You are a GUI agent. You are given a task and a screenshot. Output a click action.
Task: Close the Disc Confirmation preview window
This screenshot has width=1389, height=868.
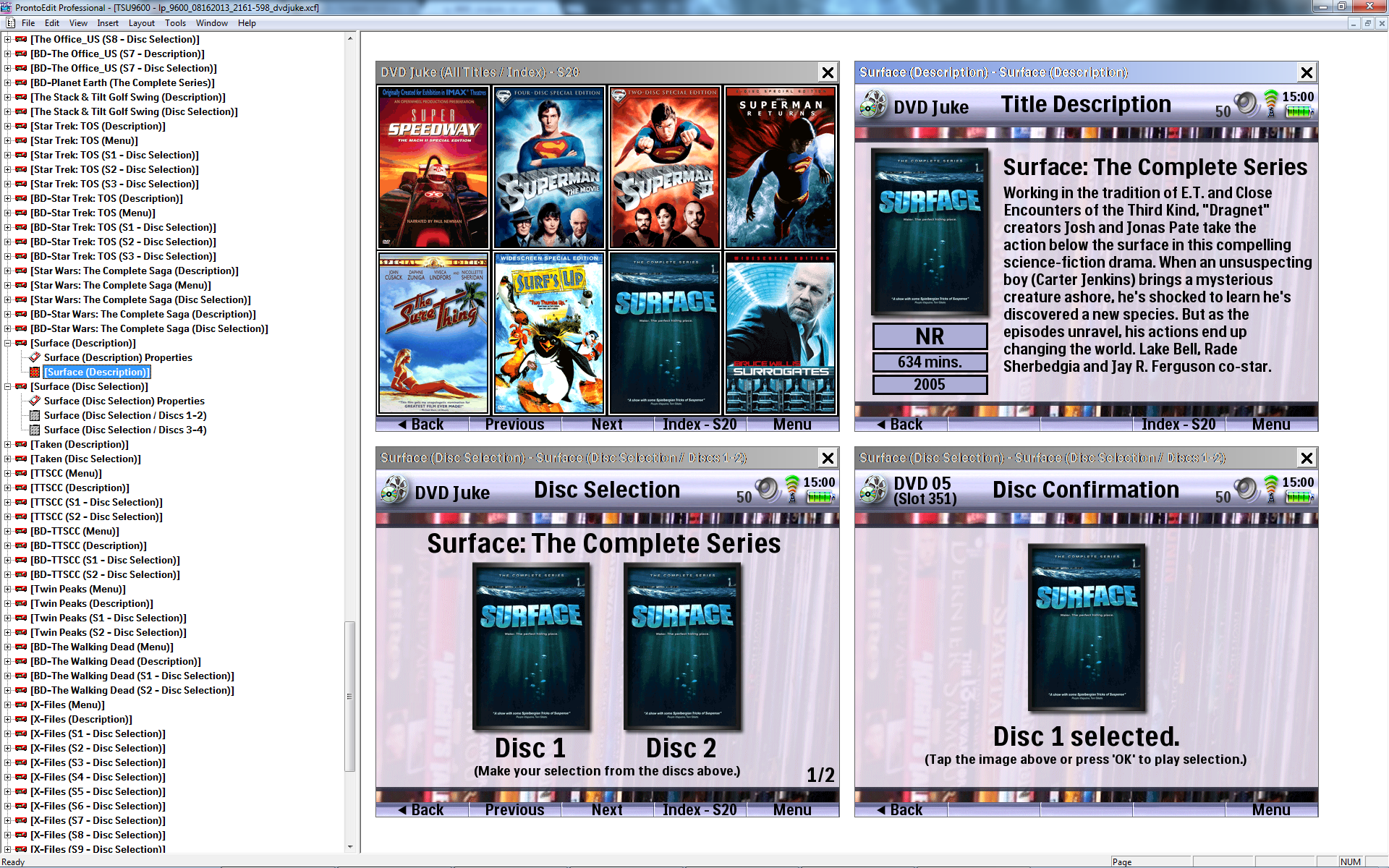pos(1307,458)
